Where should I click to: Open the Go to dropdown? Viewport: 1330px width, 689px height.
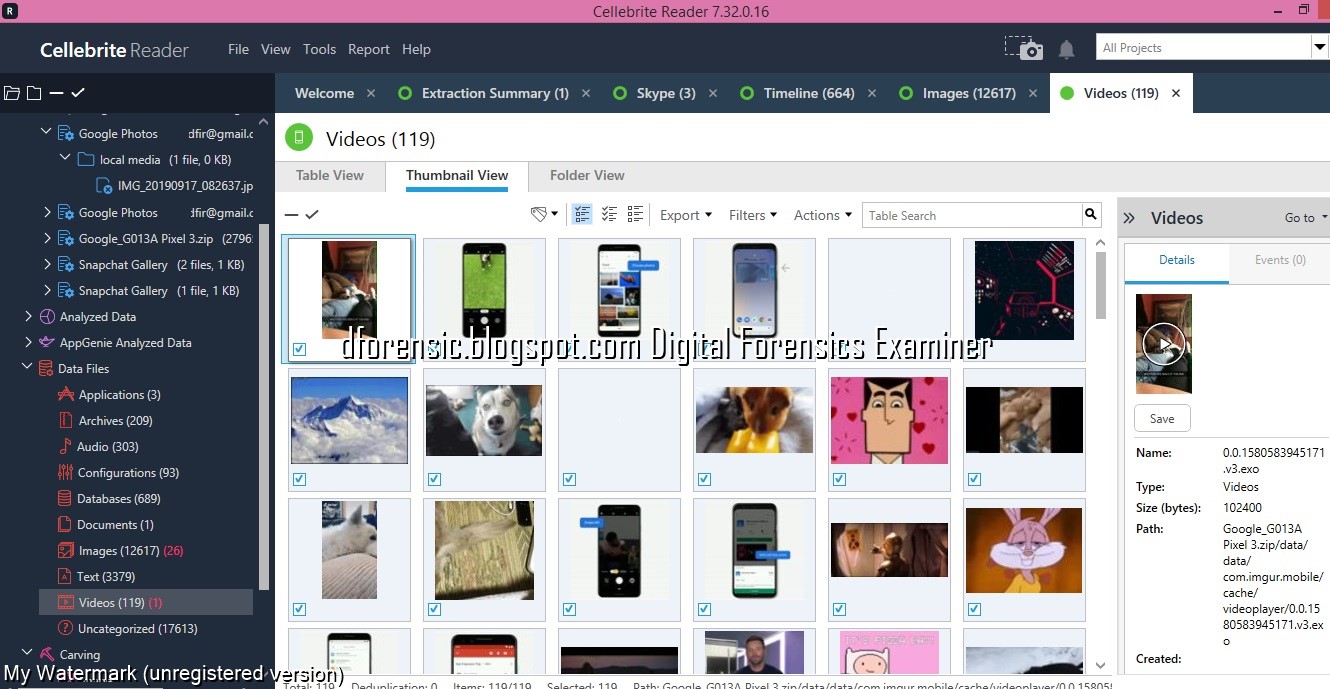1305,218
